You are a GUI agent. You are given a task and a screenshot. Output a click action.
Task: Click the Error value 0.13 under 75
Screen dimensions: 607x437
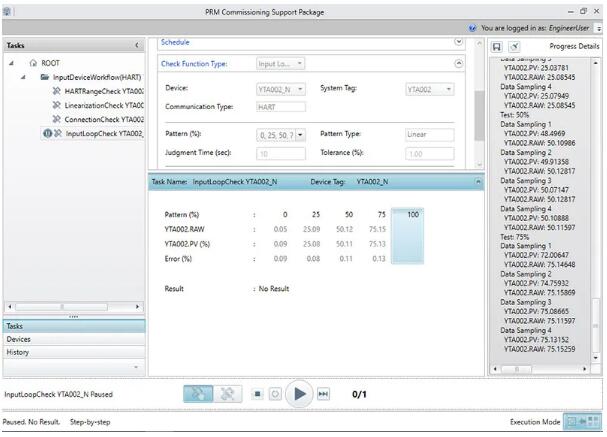[379, 259]
